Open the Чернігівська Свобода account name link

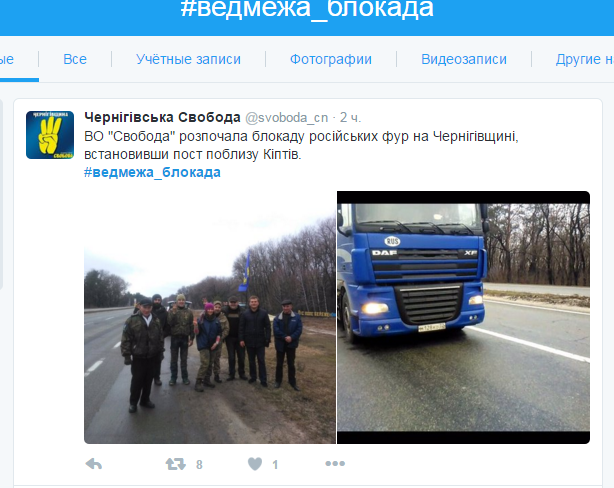(x=162, y=117)
